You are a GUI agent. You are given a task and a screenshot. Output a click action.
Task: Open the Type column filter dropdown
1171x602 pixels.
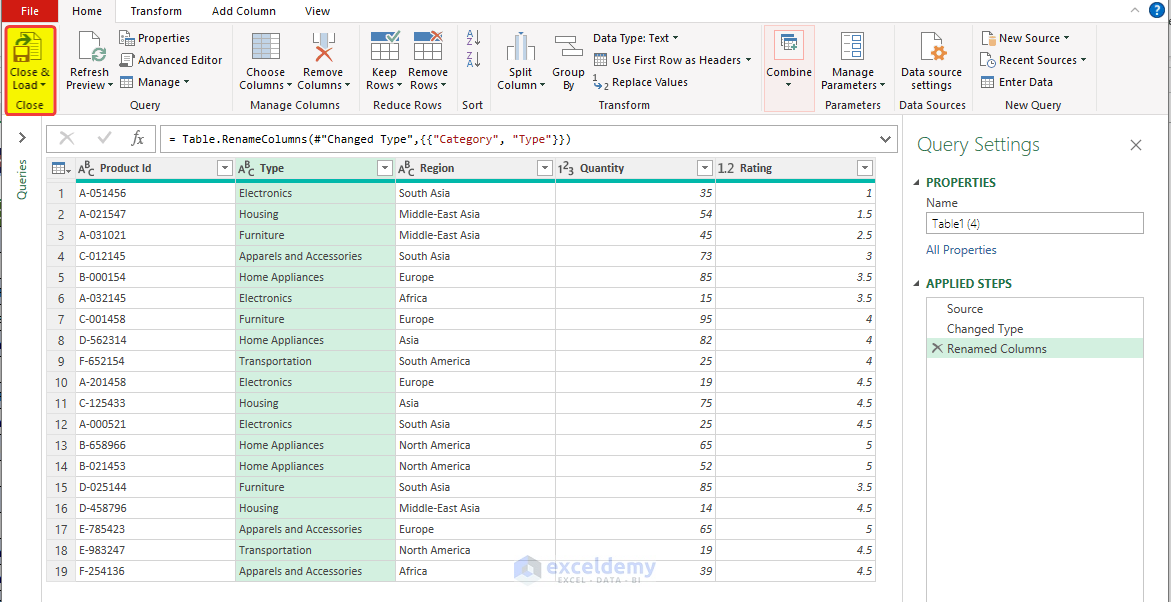point(385,169)
